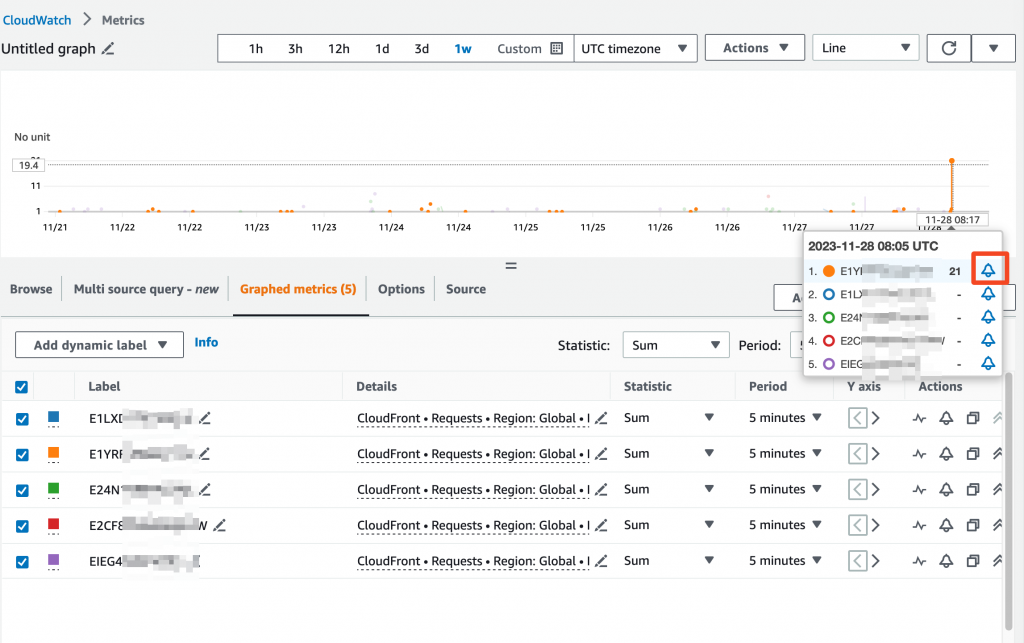Open the Actions dropdown

[755, 48]
